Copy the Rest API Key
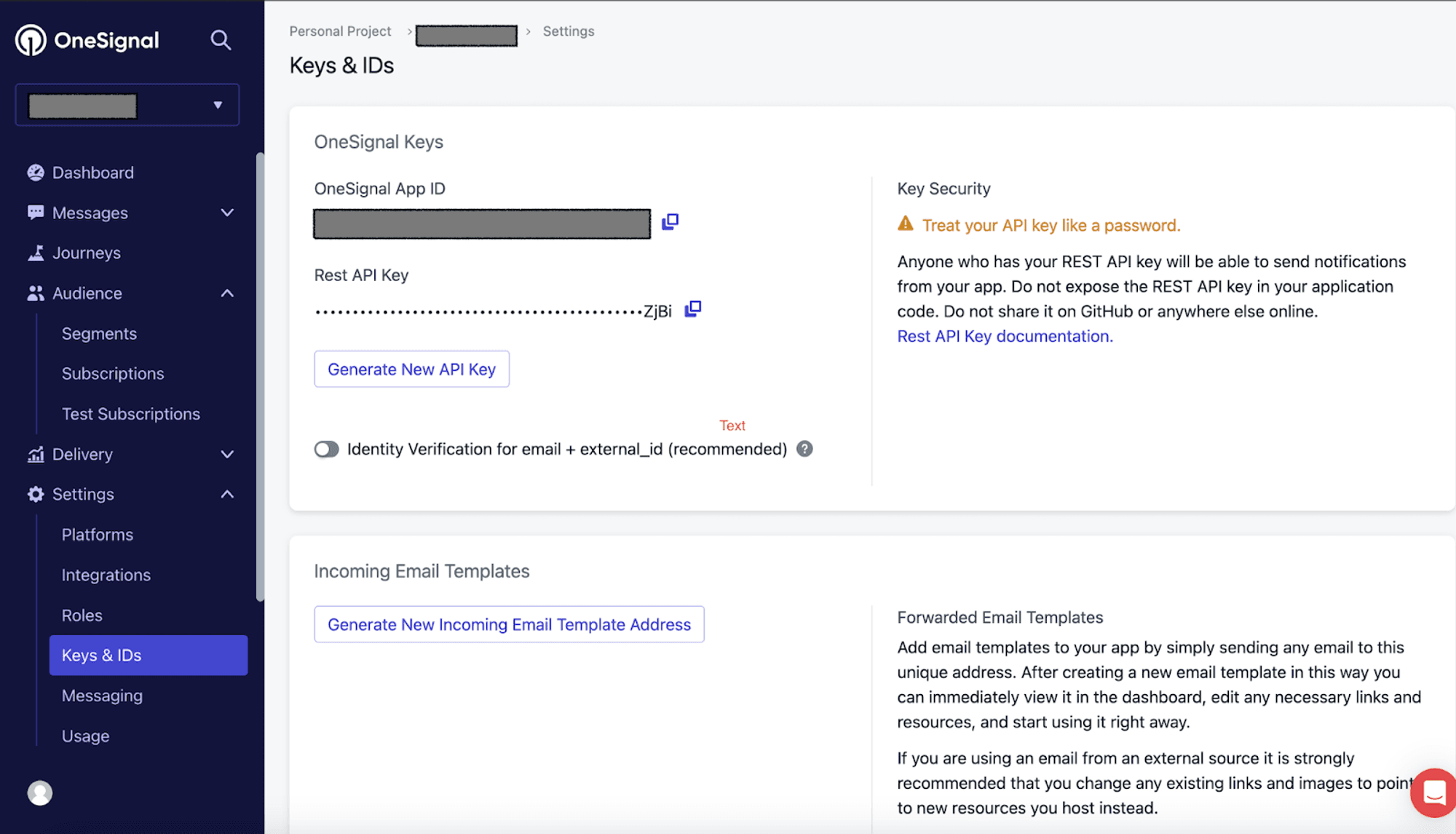 692,308
